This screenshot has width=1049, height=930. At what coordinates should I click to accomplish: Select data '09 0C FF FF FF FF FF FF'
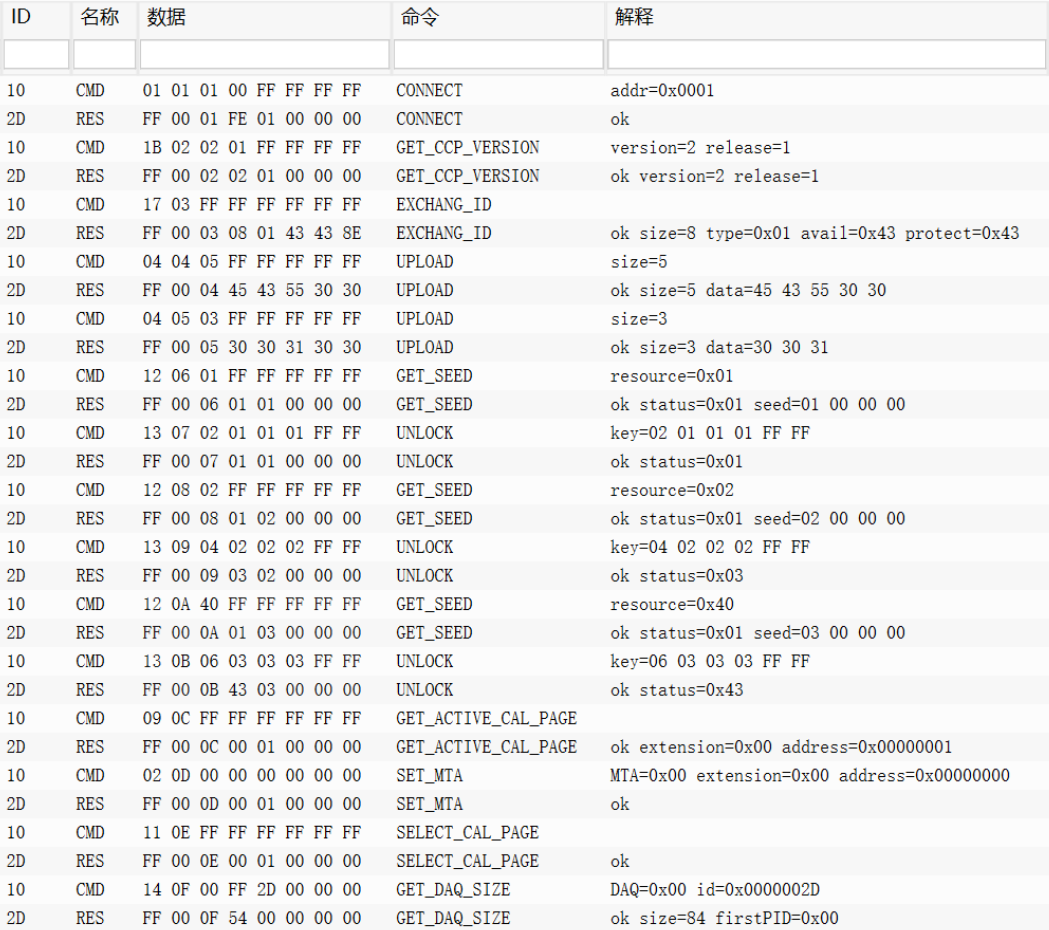[x=252, y=719]
